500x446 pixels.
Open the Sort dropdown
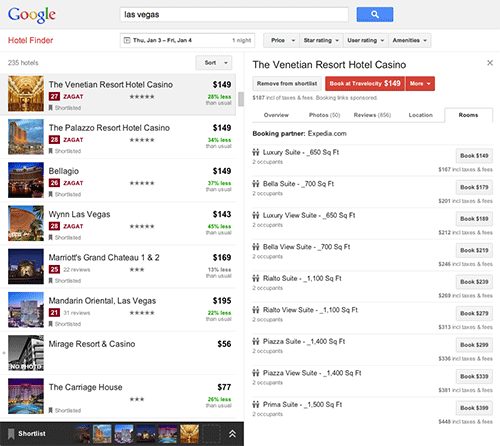coord(214,63)
